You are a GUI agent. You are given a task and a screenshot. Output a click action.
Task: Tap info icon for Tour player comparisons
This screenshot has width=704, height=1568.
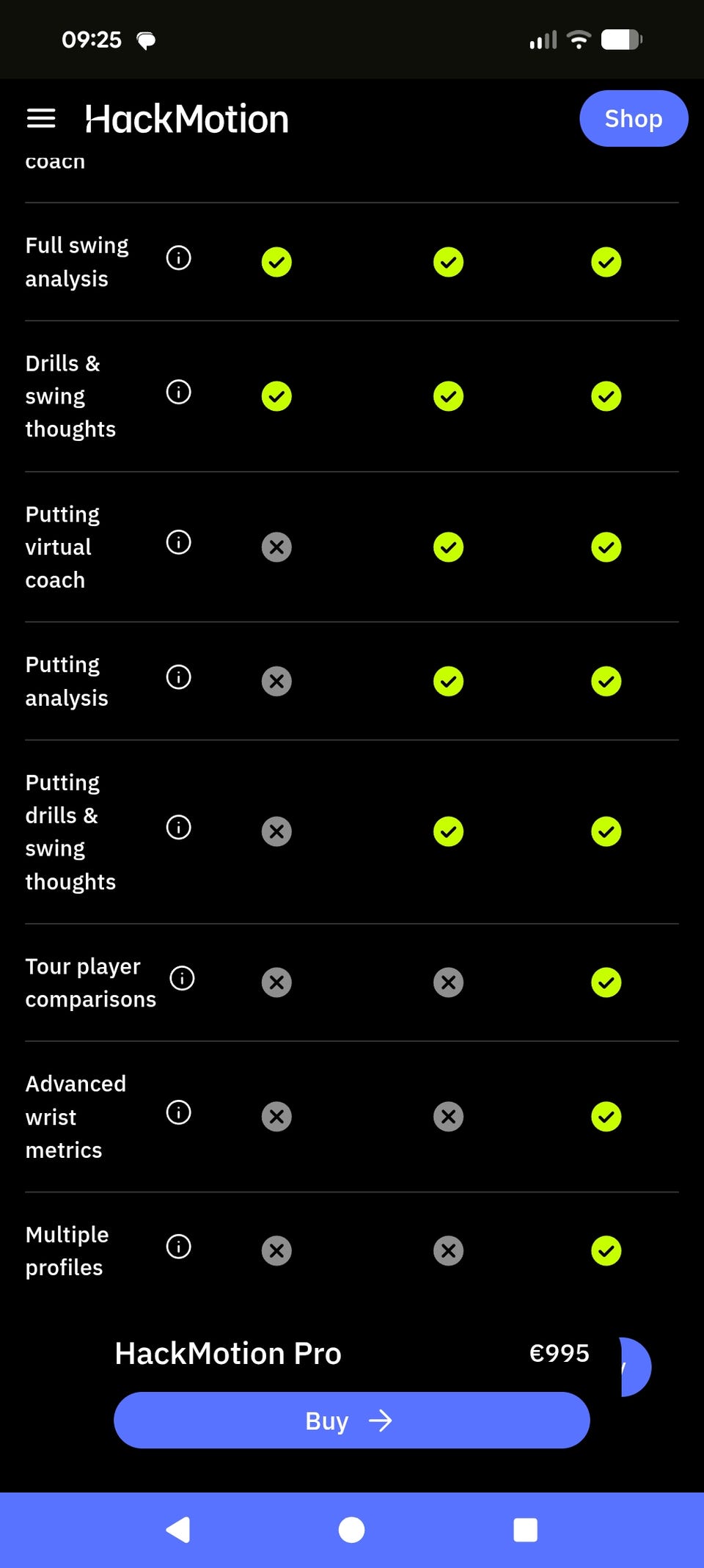[182, 978]
